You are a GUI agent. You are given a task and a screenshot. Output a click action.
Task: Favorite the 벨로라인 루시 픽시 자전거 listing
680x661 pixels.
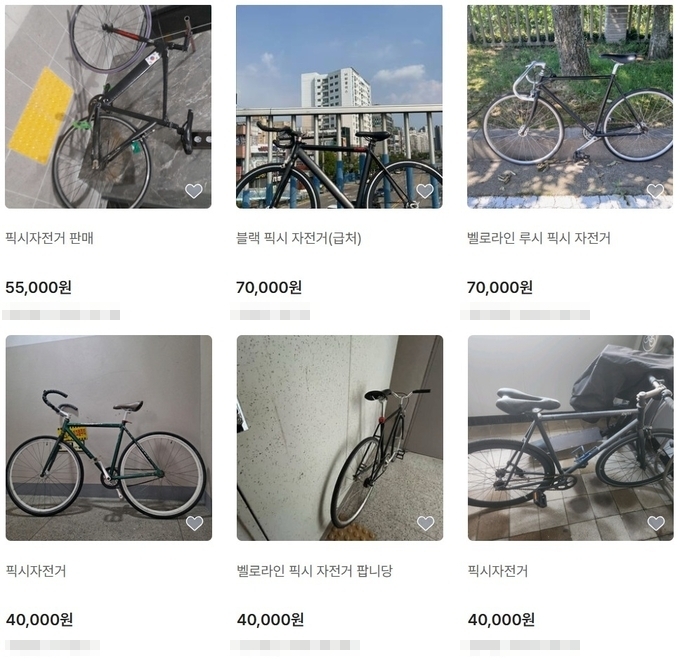655,191
